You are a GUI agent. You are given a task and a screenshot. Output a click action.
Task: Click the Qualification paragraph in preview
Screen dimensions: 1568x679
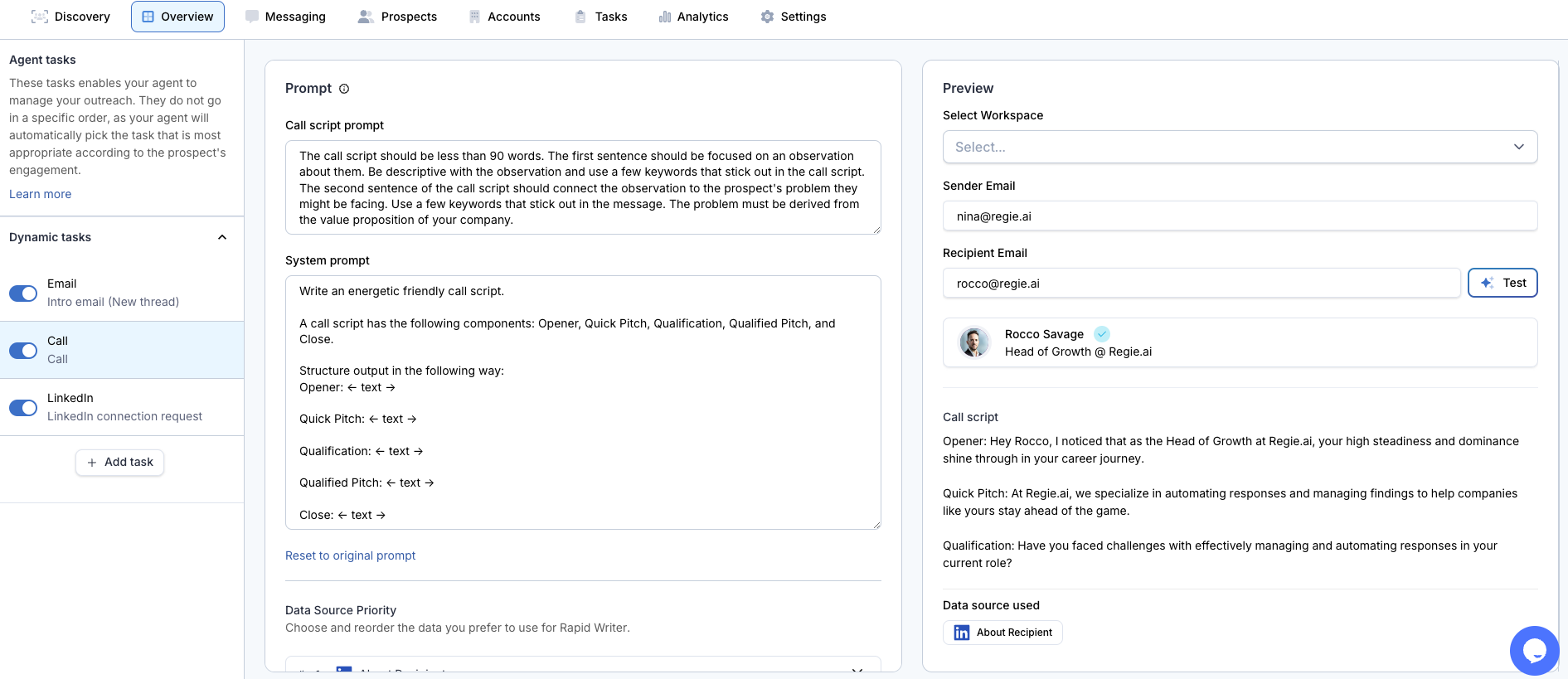[1221, 555]
